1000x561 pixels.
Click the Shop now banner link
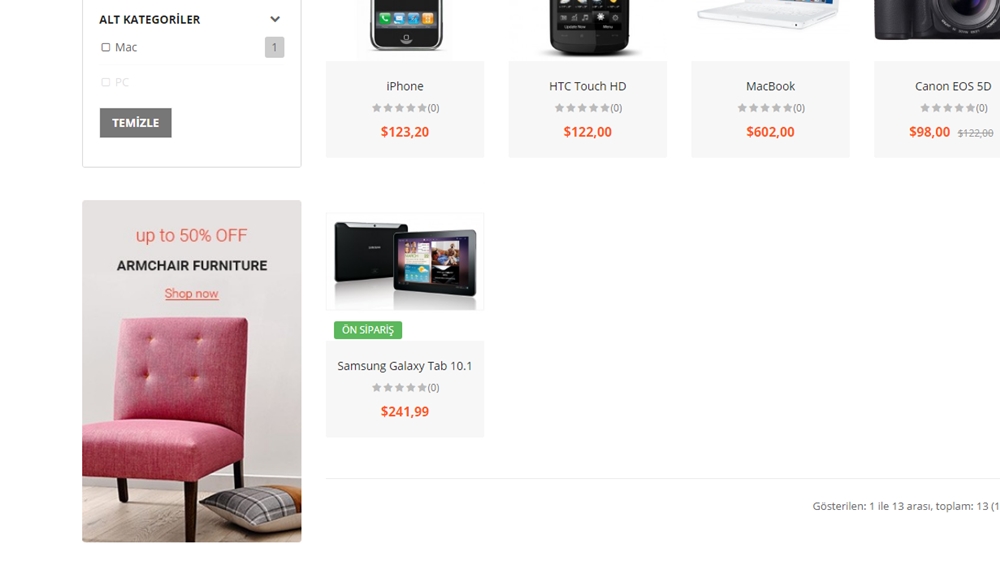point(191,293)
